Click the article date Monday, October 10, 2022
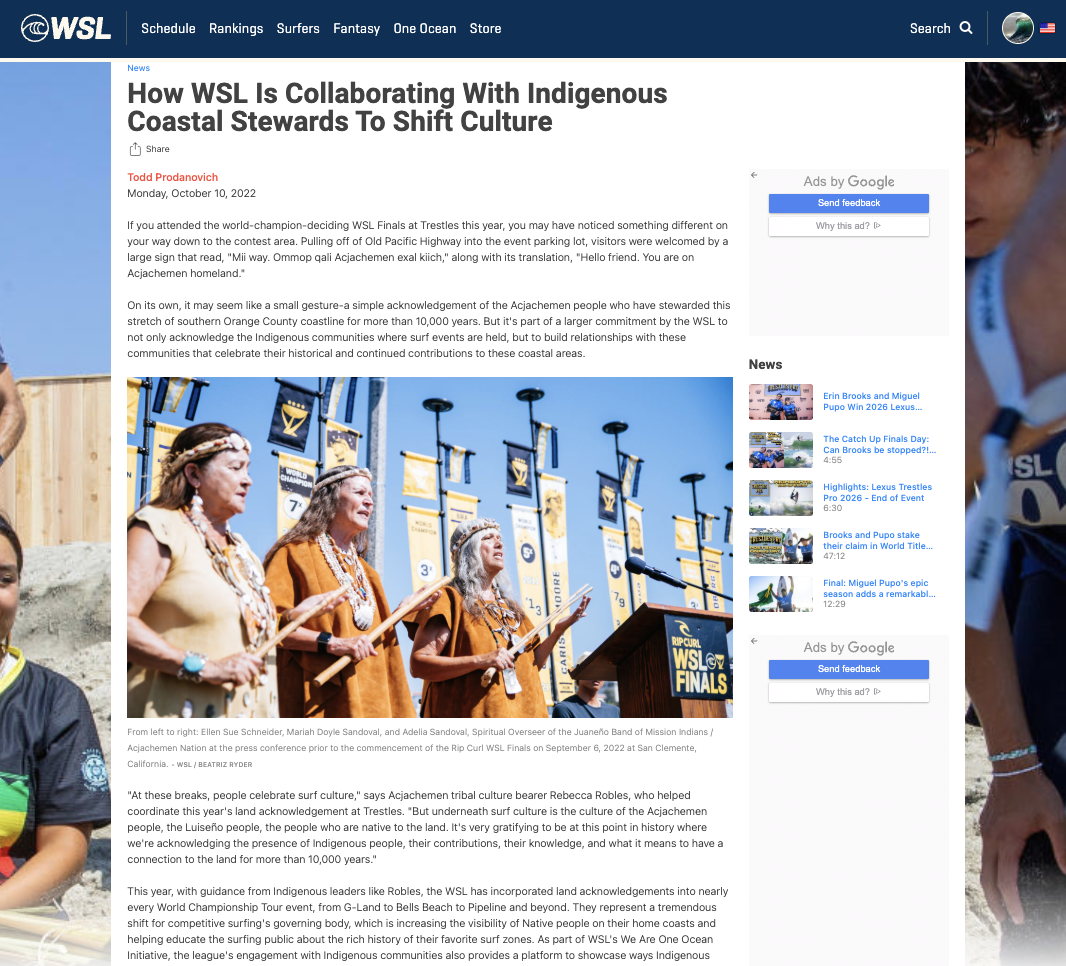 [x=192, y=193]
